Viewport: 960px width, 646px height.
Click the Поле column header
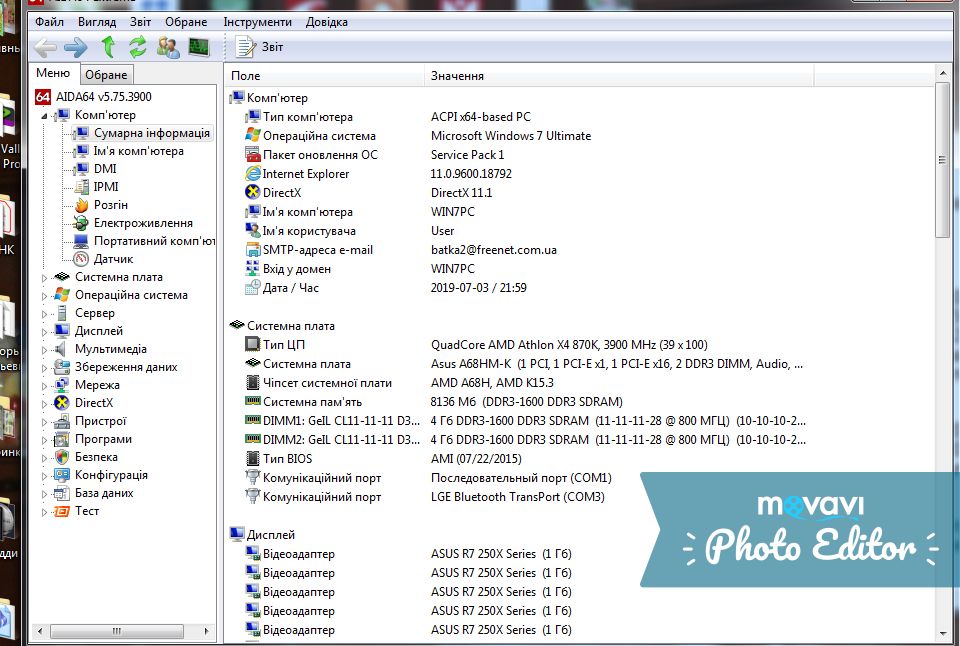(324, 76)
